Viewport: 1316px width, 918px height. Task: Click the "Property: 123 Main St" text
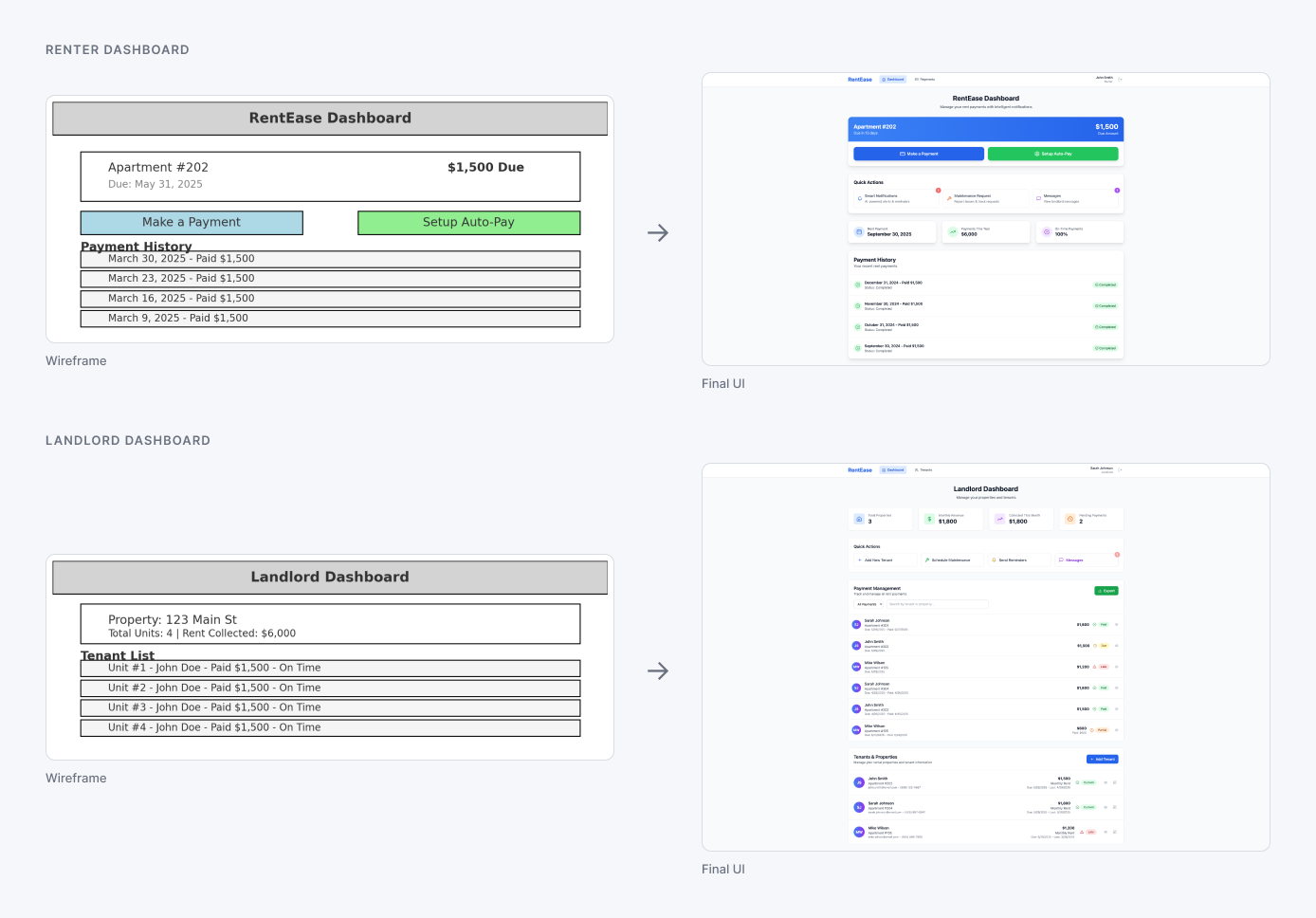[x=173, y=620]
